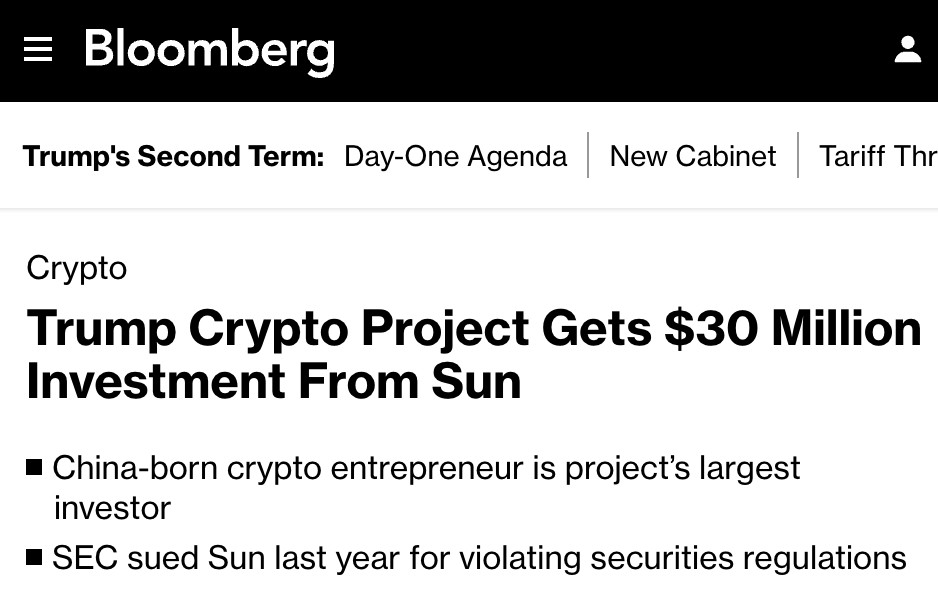Screen dimensions: 938x610
Task: Open the user account profile icon
Action: (907, 49)
